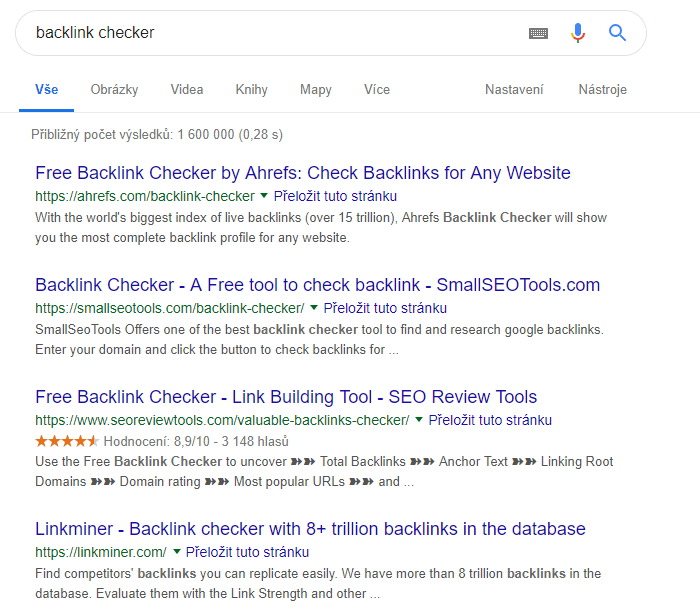Open the Nástroje search tools

(603, 90)
